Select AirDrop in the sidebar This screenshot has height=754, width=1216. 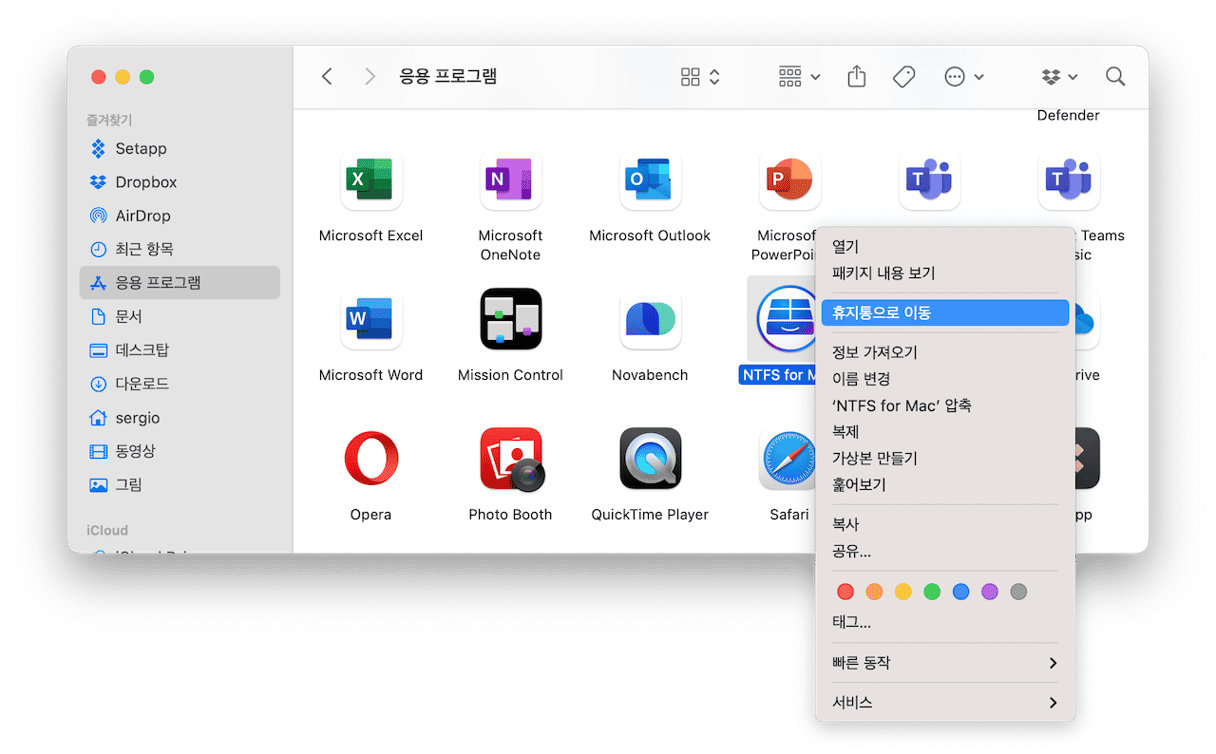pos(179,216)
